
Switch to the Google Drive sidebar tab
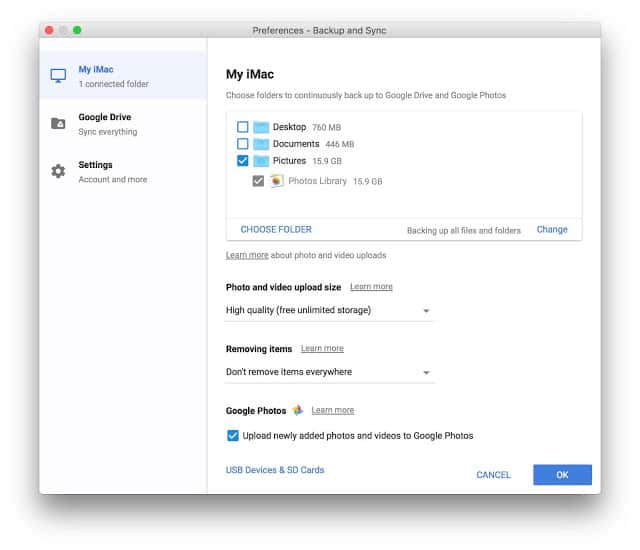tap(123, 124)
